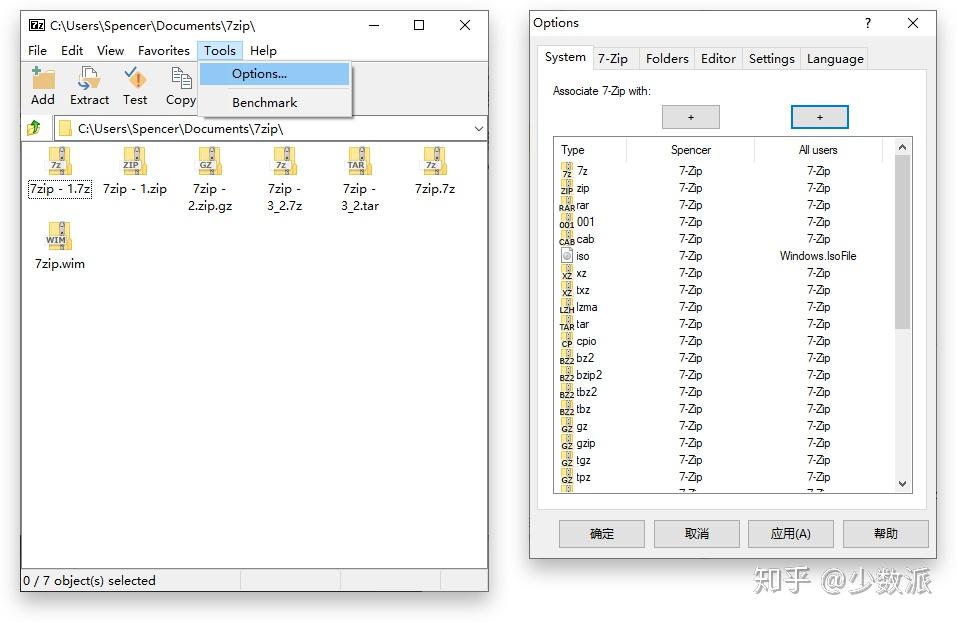Image resolution: width=957 pixels, height=622 pixels.
Task: Select the 7zip - 1.7z archive
Action: pyautogui.click(x=60, y=172)
